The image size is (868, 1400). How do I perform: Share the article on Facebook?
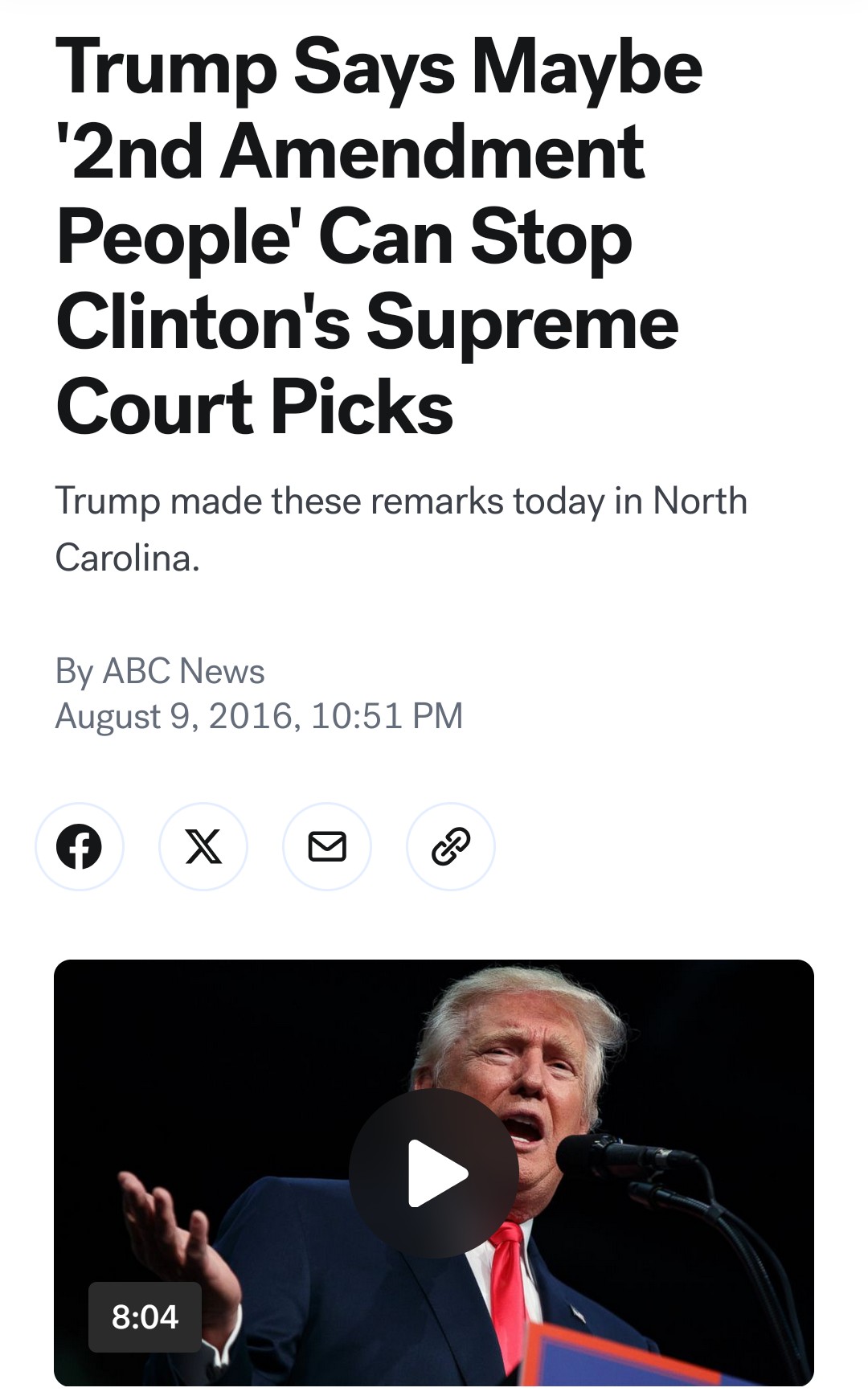coord(79,846)
